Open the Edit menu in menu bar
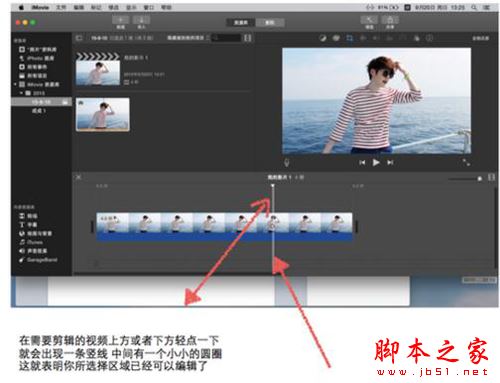The width and height of the screenshot is (500, 383). point(79,7)
